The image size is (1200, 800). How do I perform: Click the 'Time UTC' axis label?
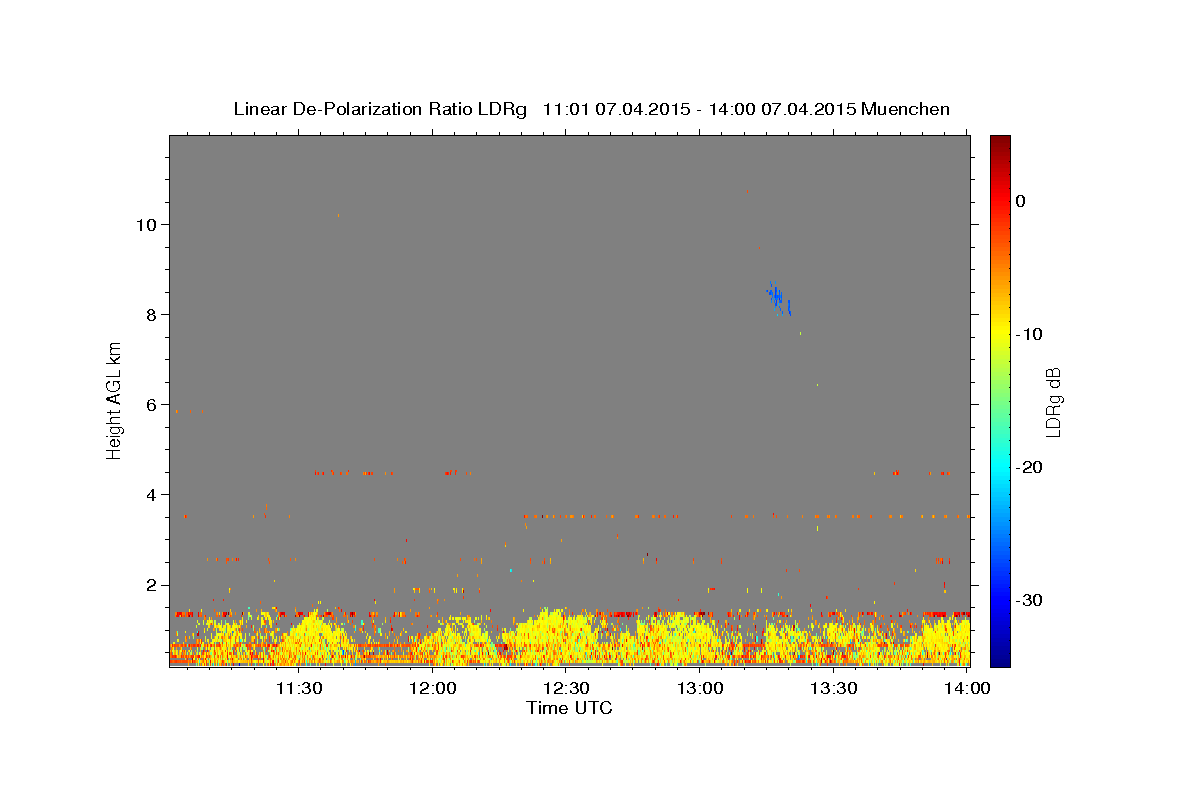click(x=569, y=708)
